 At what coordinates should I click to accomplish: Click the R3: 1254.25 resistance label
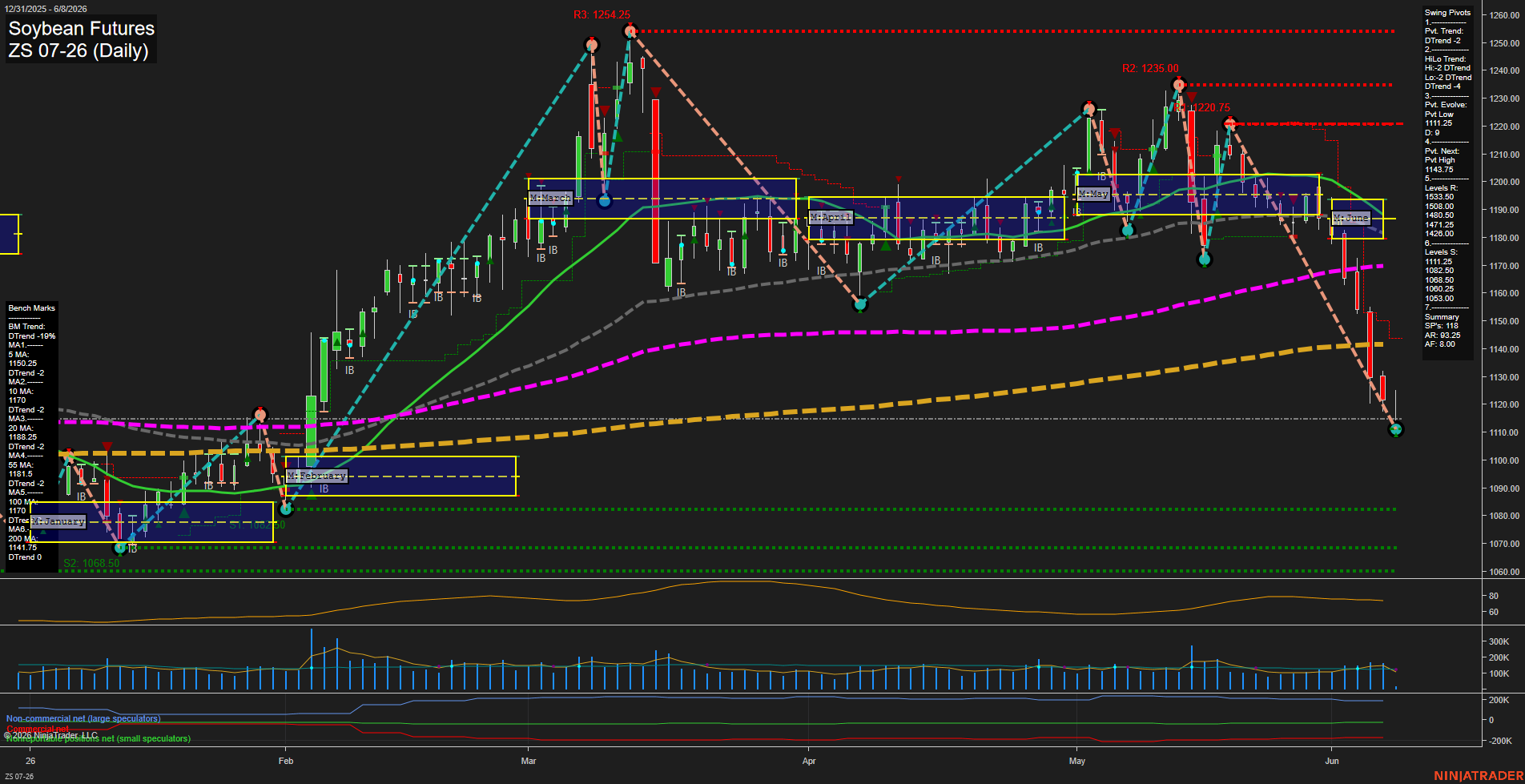[602, 14]
